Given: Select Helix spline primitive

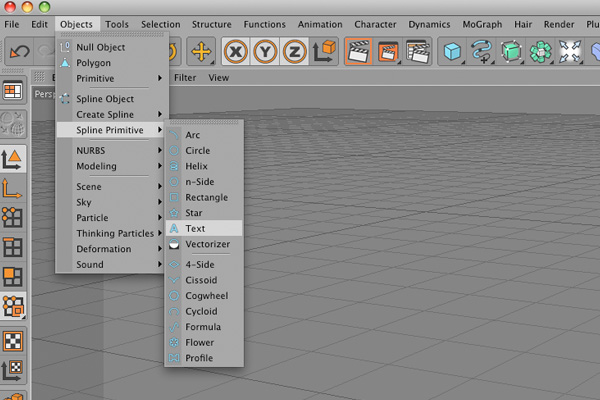Looking at the screenshot, I should [204, 166].
